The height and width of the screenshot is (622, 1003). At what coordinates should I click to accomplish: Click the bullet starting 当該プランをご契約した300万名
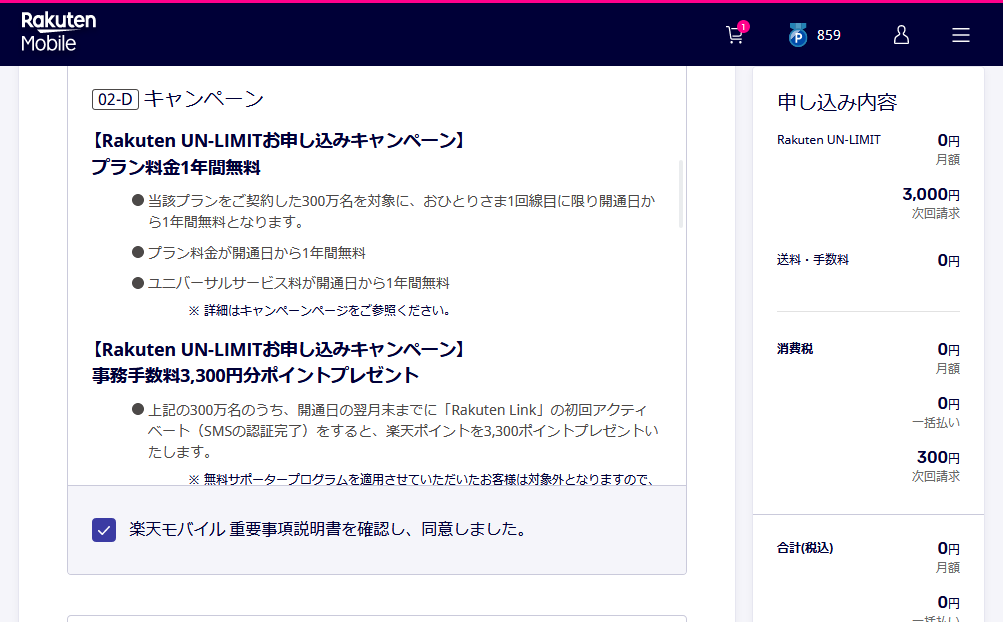pyautogui.click(x=401, y=211)
